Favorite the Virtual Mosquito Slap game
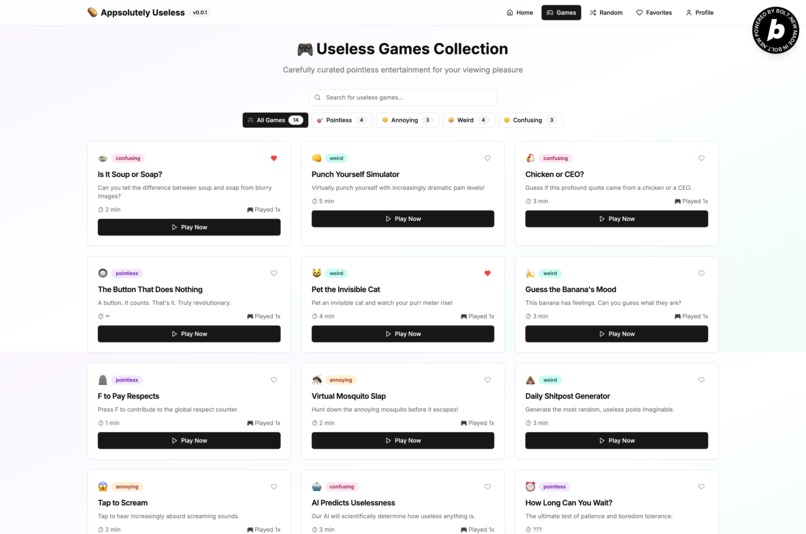Image resolution: width=806 pixels, height=534 pixels. pos(487,380)
